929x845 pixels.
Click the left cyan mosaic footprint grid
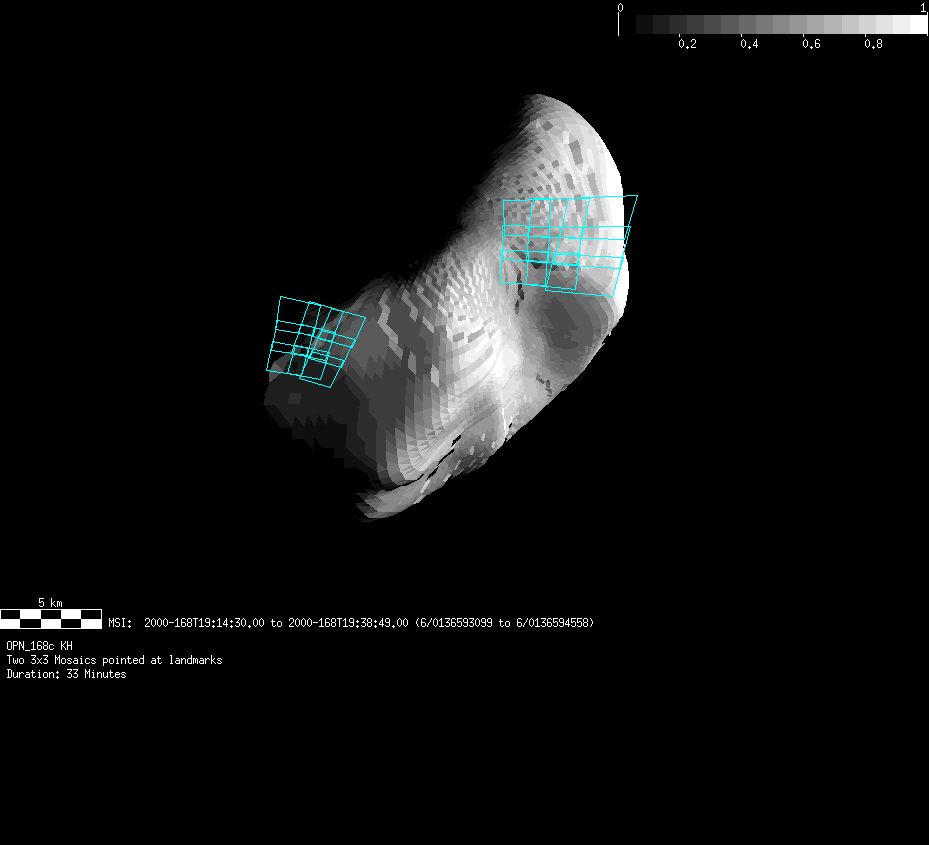[x=316, y=342]
